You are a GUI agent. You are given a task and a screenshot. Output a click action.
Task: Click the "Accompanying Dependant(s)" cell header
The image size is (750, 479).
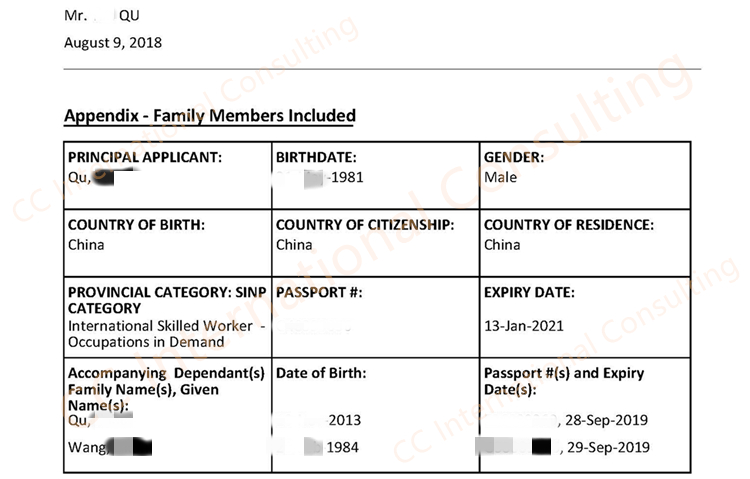point(166,374)
